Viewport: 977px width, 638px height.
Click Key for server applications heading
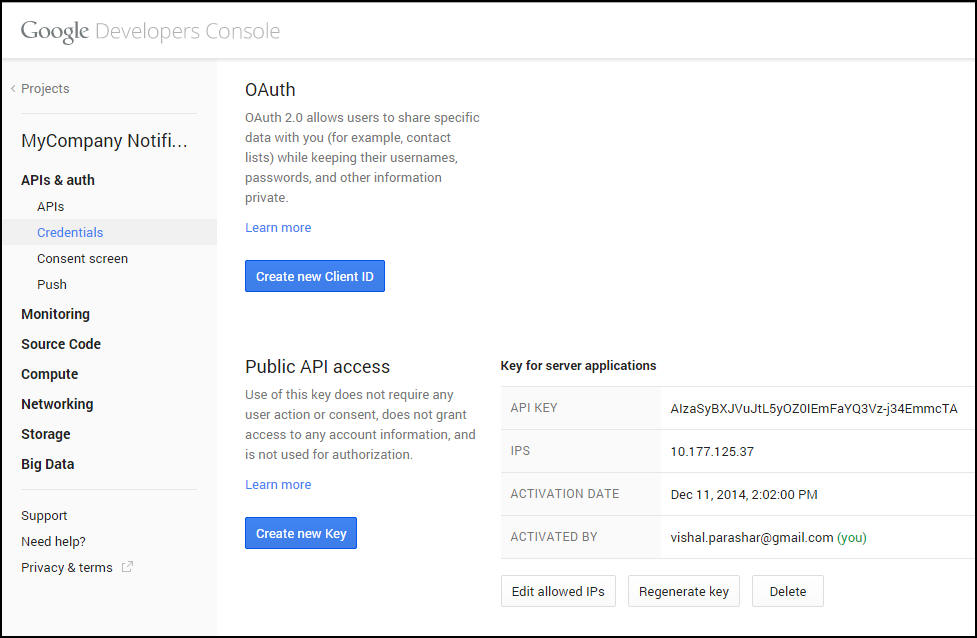click(x=578, y=366)
